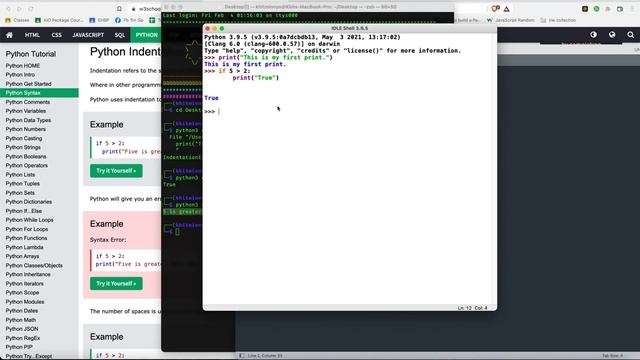
Task: Open the AIO Package Cour... bookmark
Action: (59, 20)
